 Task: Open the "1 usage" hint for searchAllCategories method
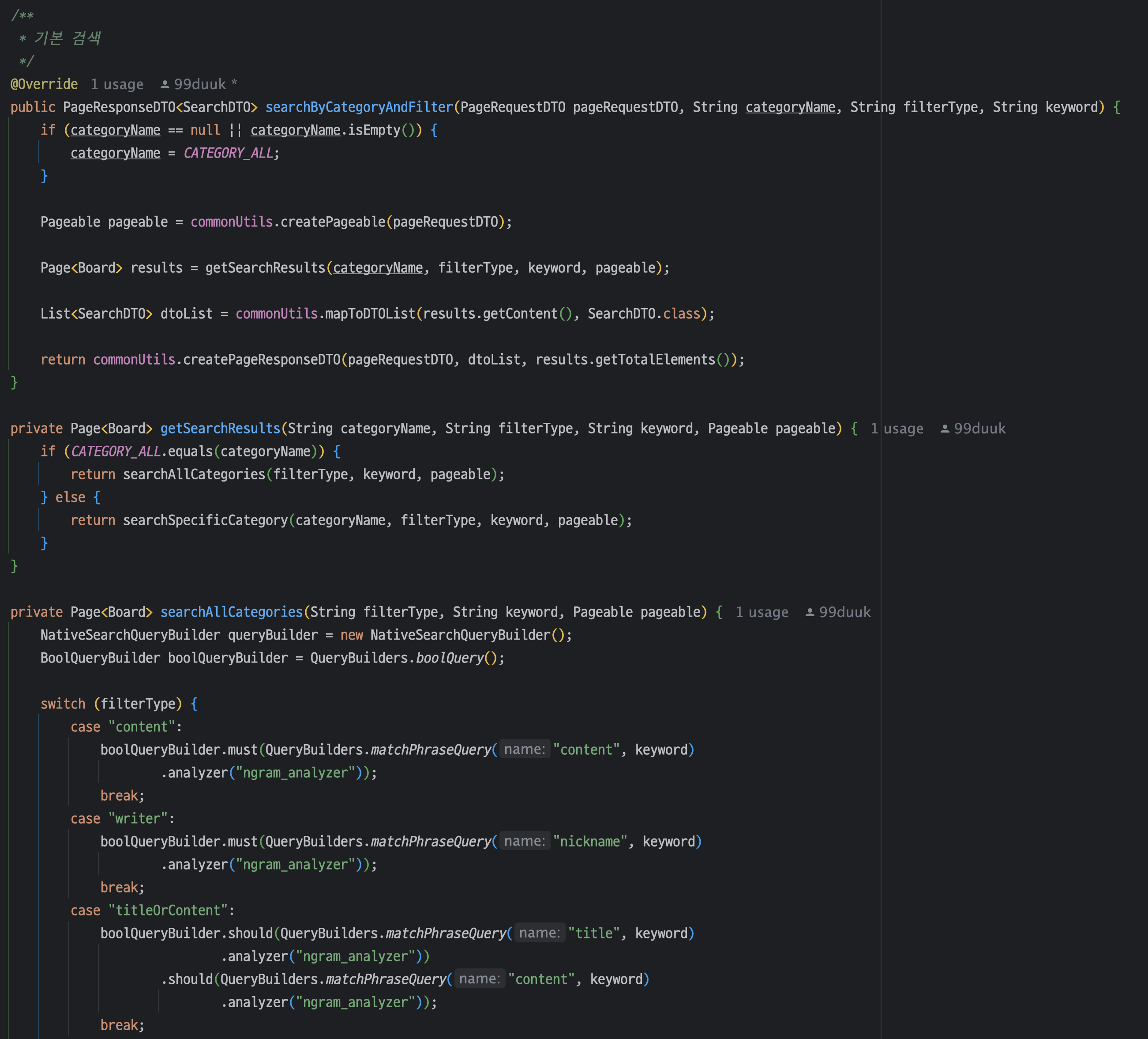[x=762, y=612]
